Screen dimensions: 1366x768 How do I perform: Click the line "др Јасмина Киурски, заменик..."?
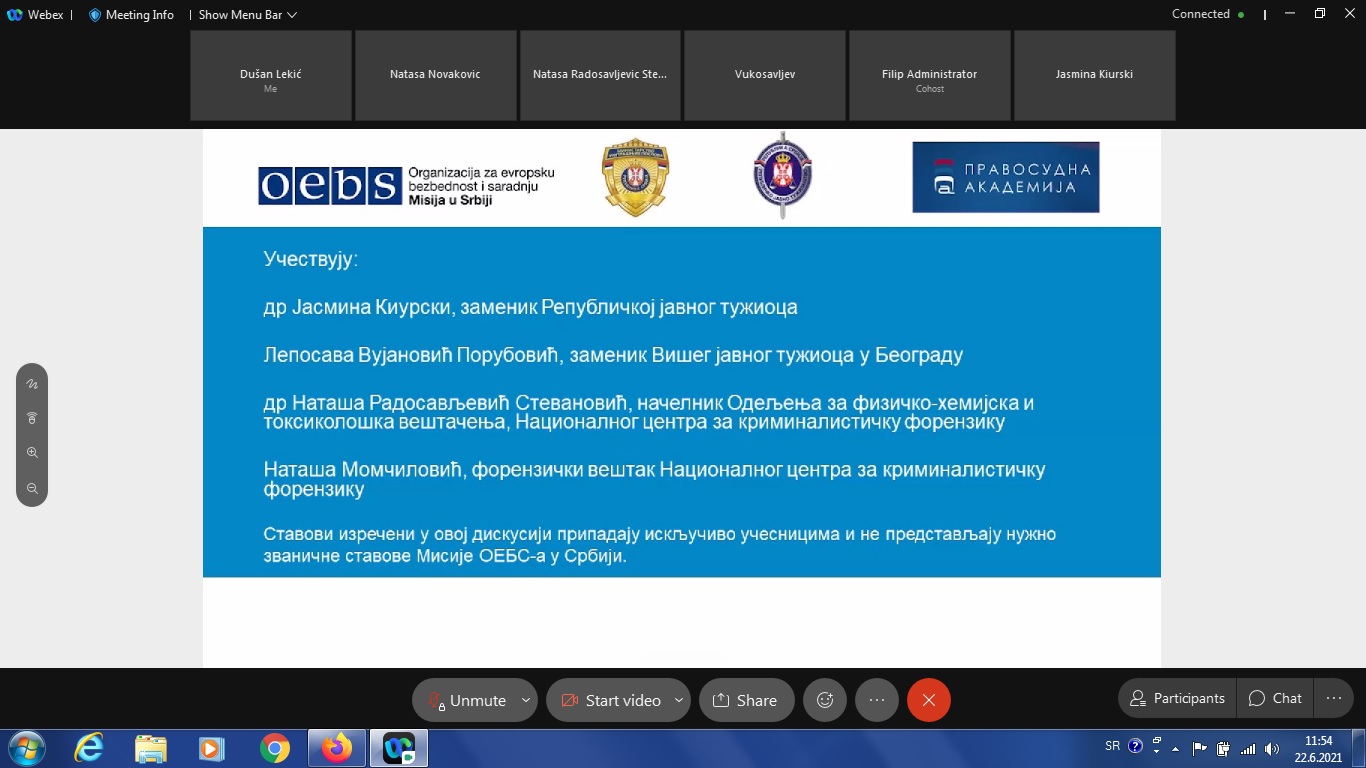[x=531, y=308]
